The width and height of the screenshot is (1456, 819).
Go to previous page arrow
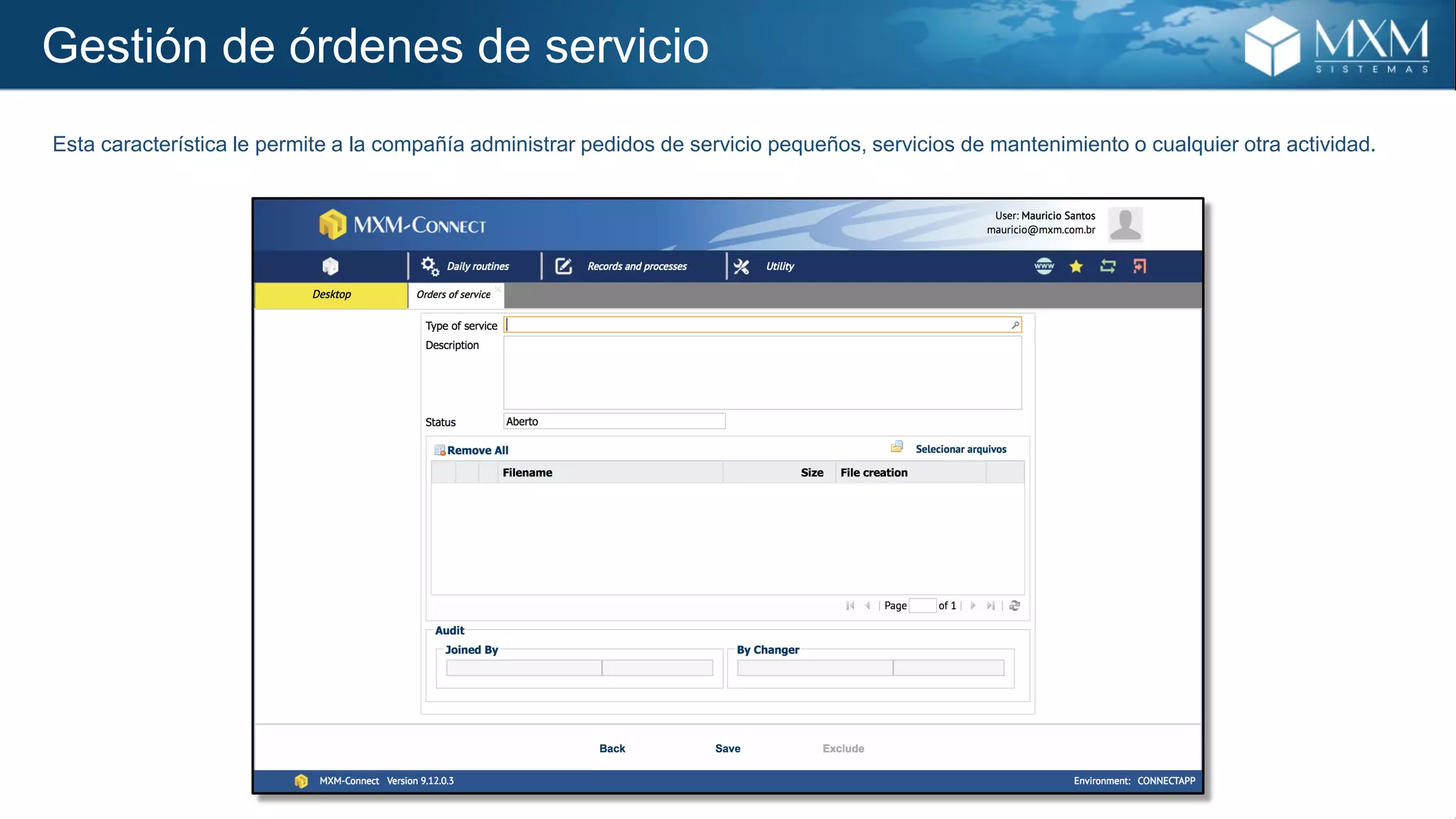tap(867, 606)
